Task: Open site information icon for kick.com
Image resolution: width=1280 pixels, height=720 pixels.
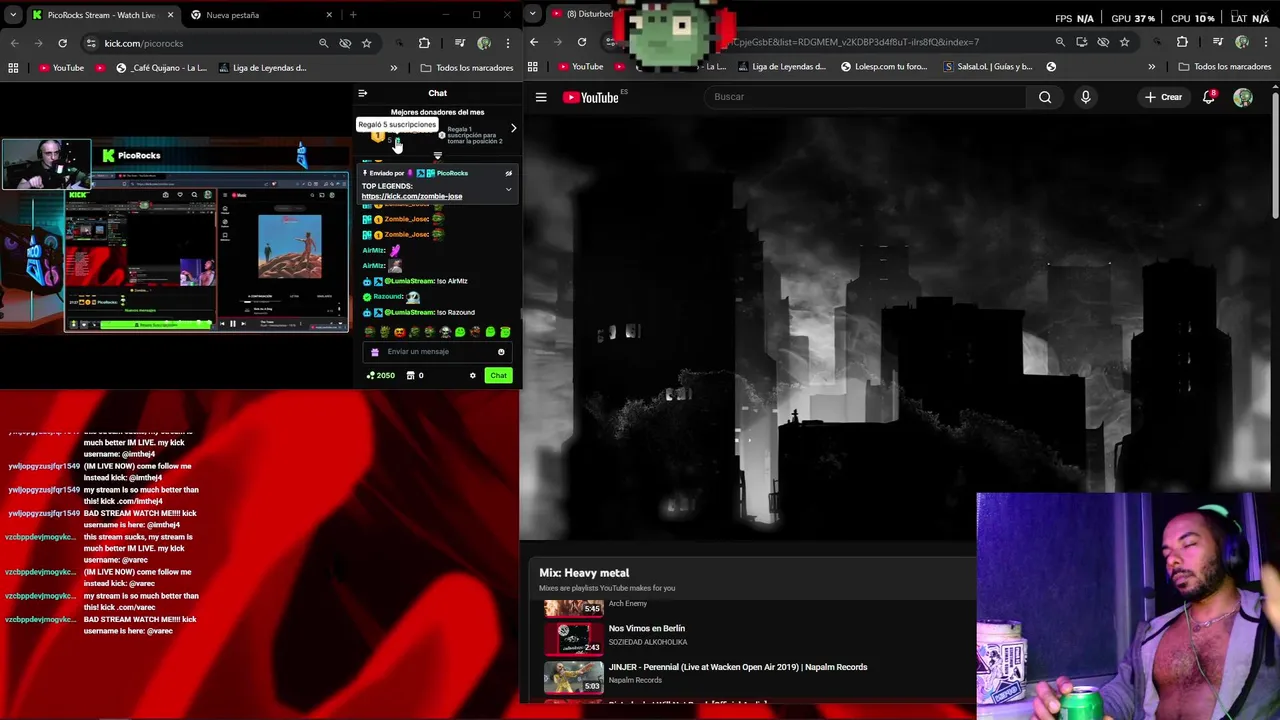Action: click(x=91, y=43)
